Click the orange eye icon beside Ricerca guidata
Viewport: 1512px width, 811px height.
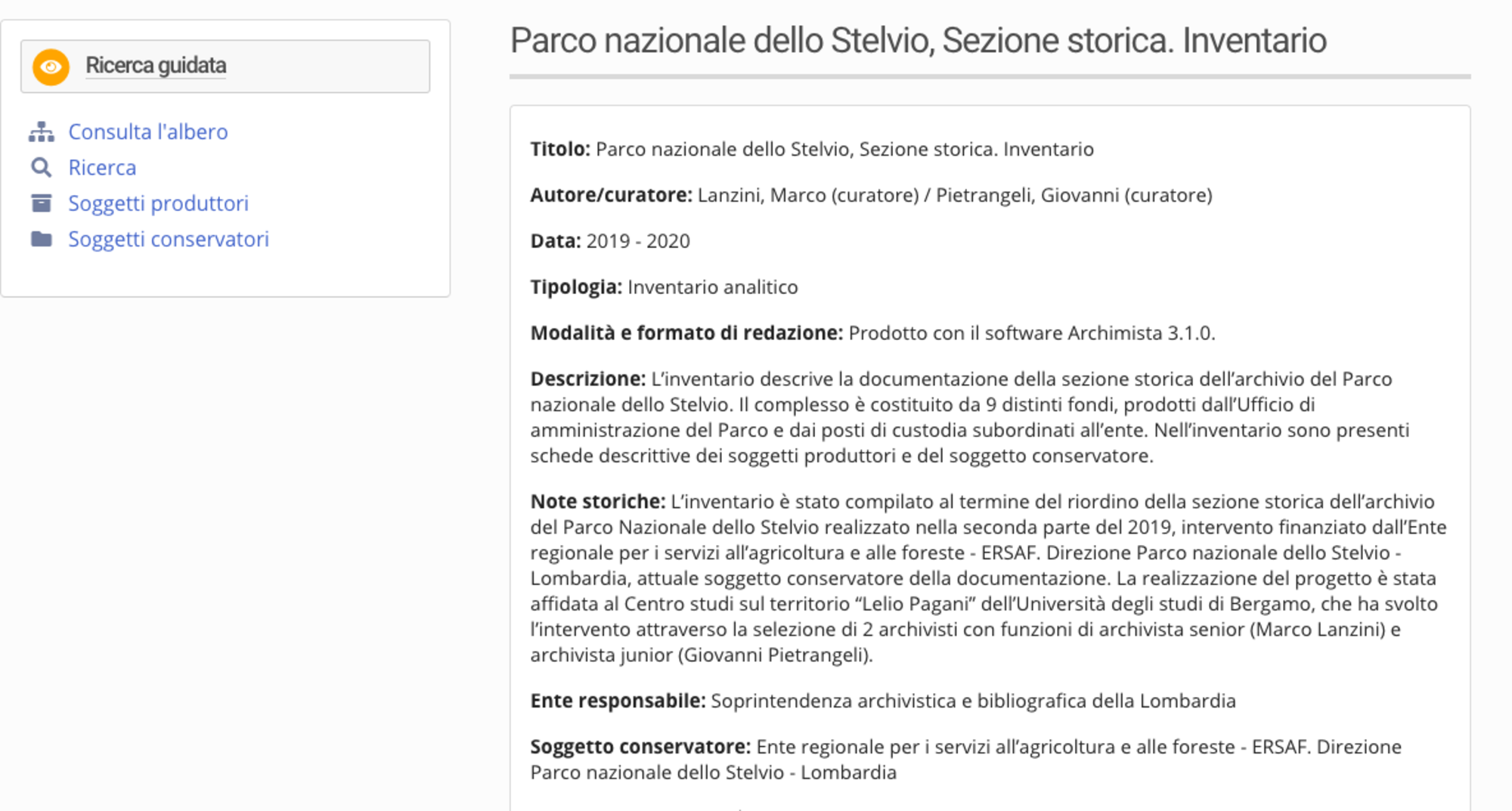[x=50, y=66]
